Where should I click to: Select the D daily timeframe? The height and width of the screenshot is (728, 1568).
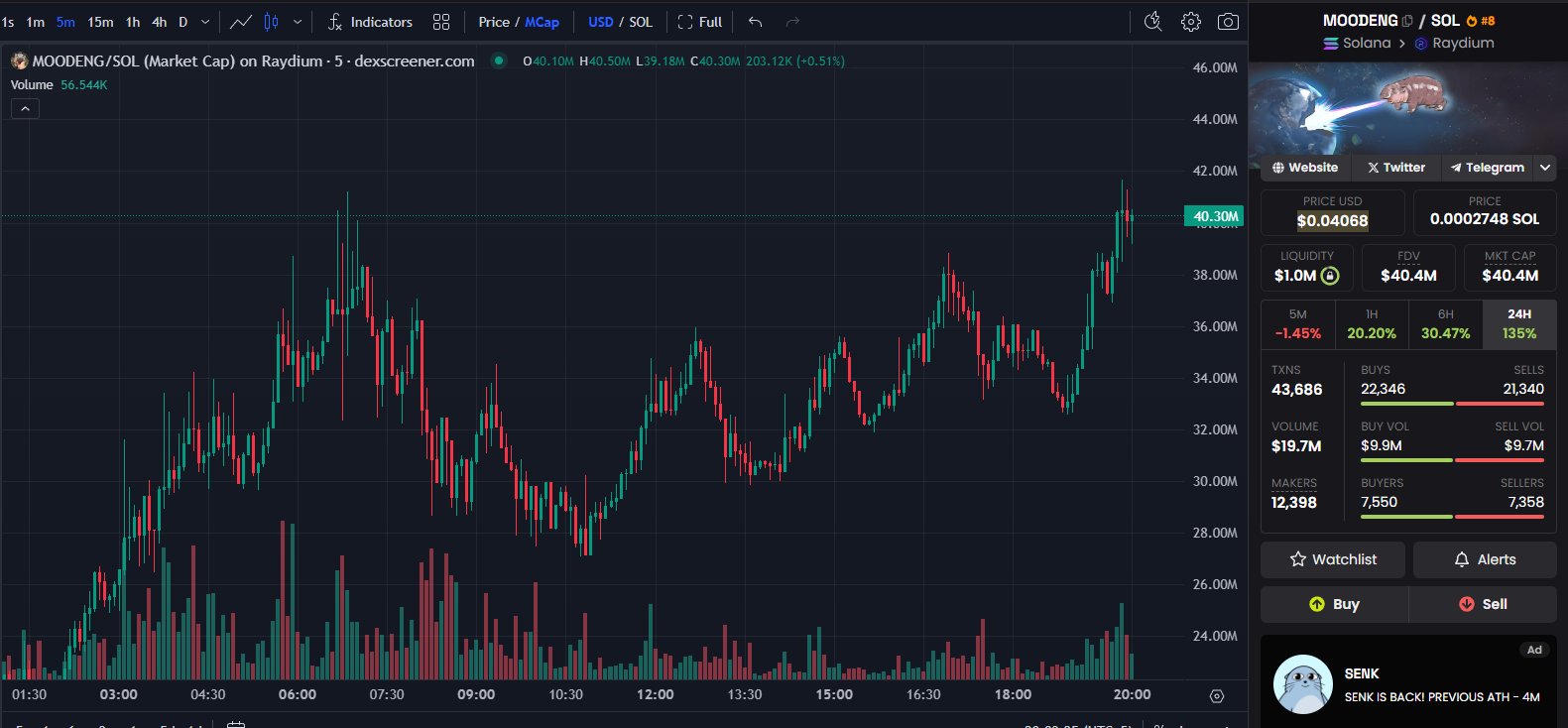point(182,22)
